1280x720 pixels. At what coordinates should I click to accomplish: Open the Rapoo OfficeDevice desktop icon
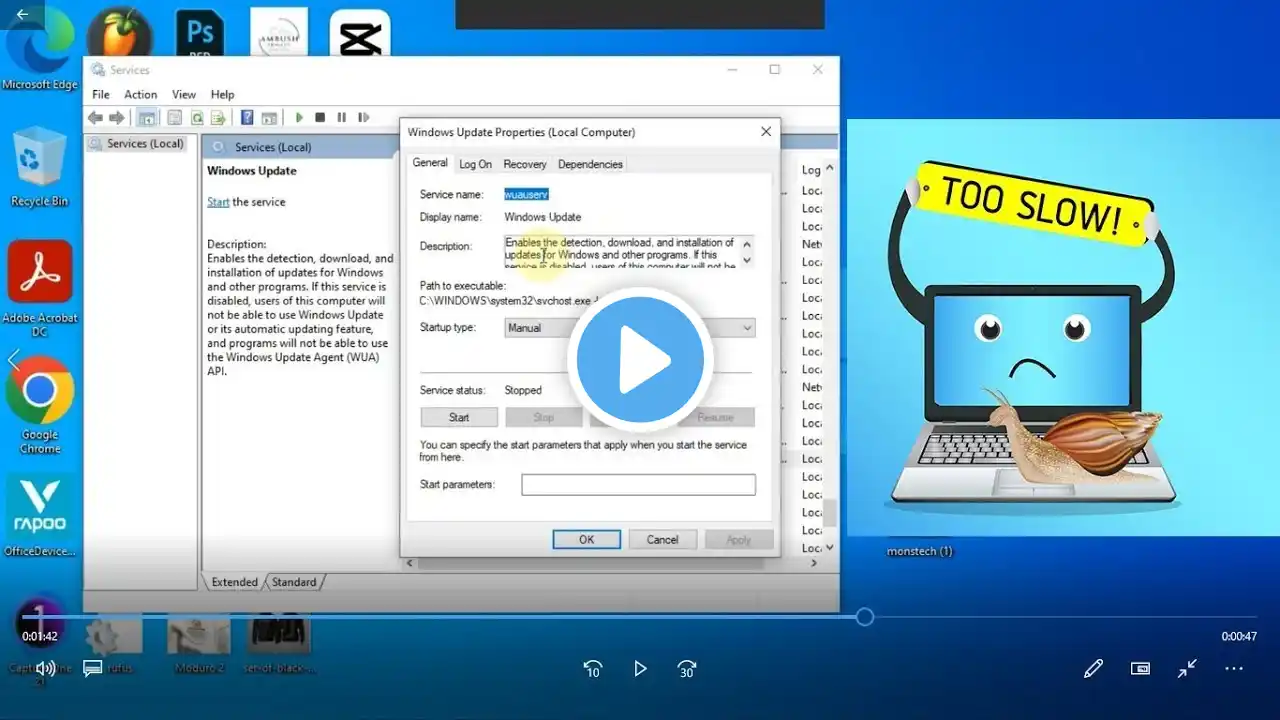coord(40,515)
